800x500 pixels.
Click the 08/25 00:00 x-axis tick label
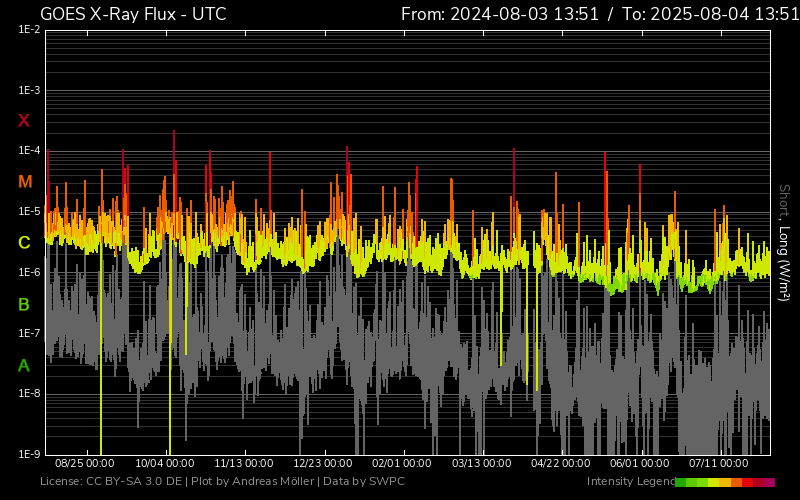click(x=84, y=464)
